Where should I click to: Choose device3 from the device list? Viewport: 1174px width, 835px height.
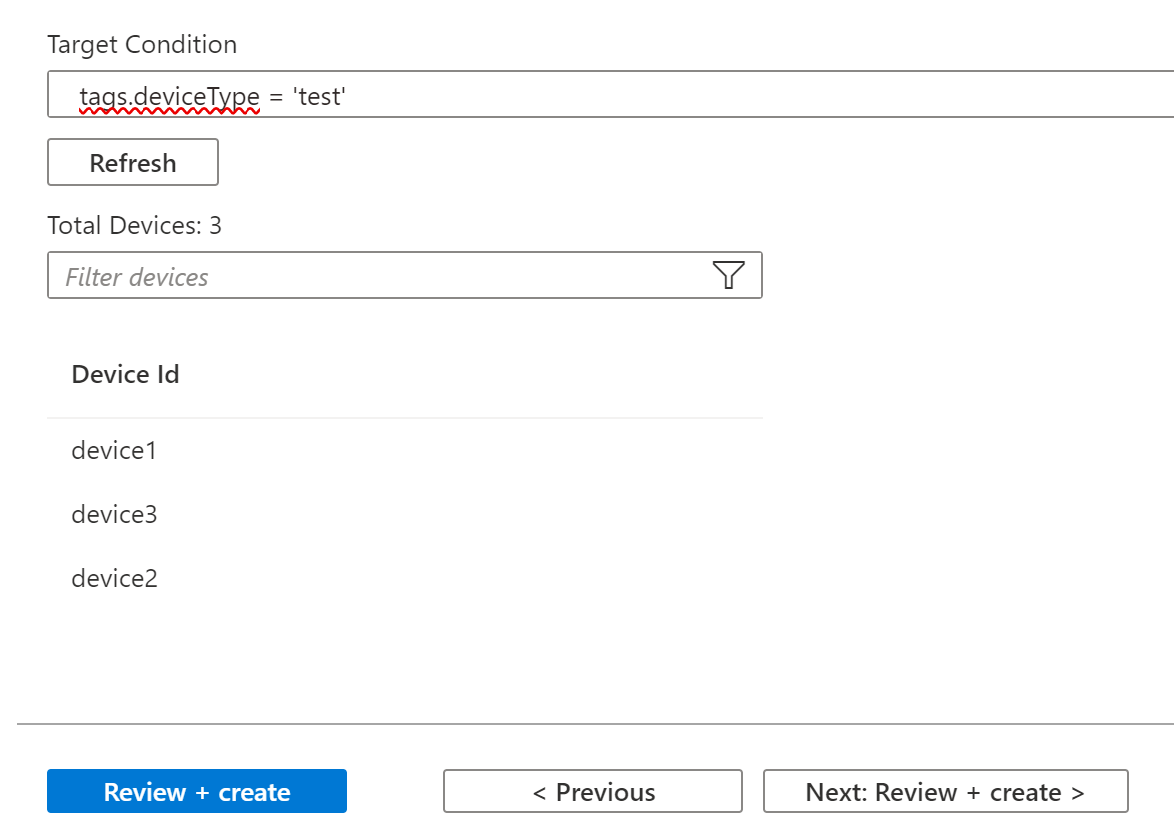(x=113, y=514)
